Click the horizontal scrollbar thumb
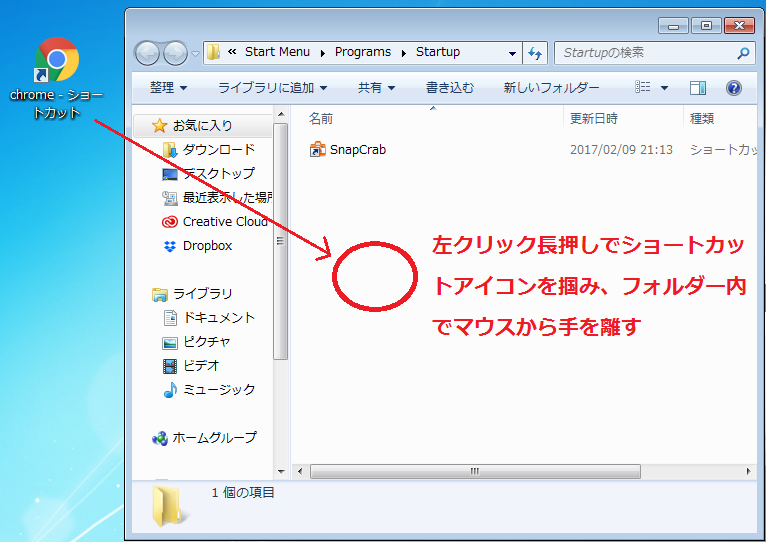 [475, 472]
